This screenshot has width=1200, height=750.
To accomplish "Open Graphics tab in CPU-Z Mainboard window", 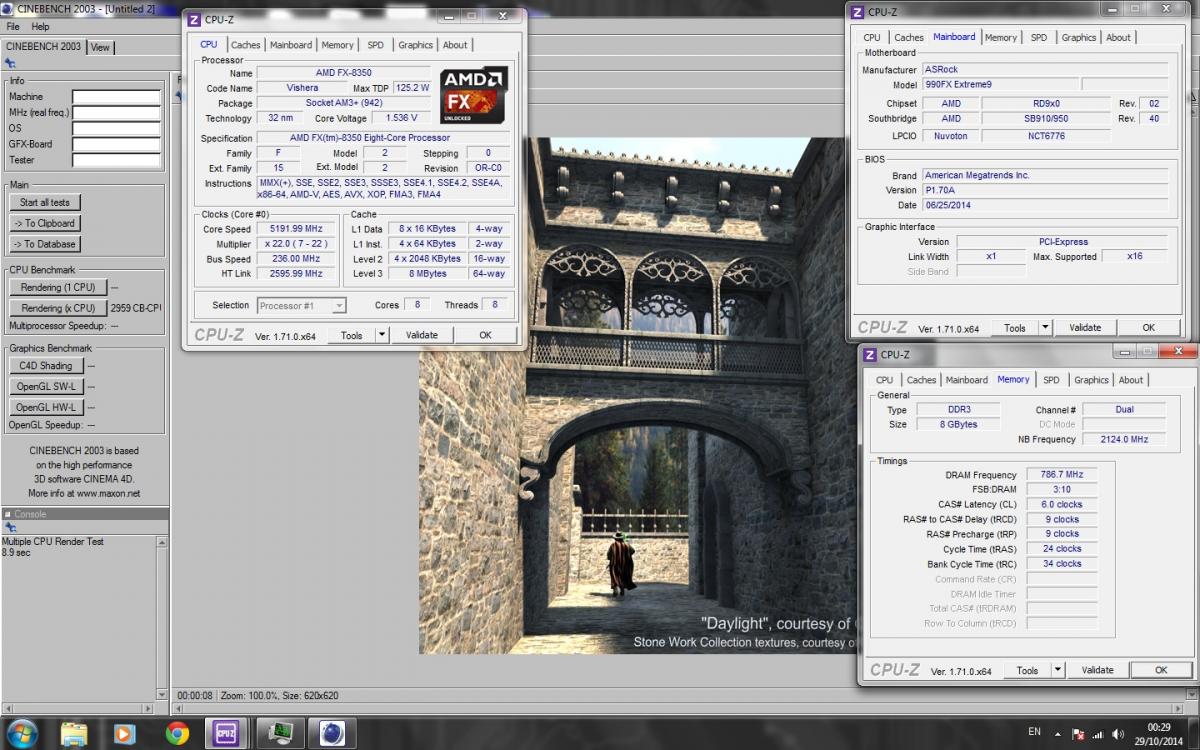I will tap(1079, 38).
